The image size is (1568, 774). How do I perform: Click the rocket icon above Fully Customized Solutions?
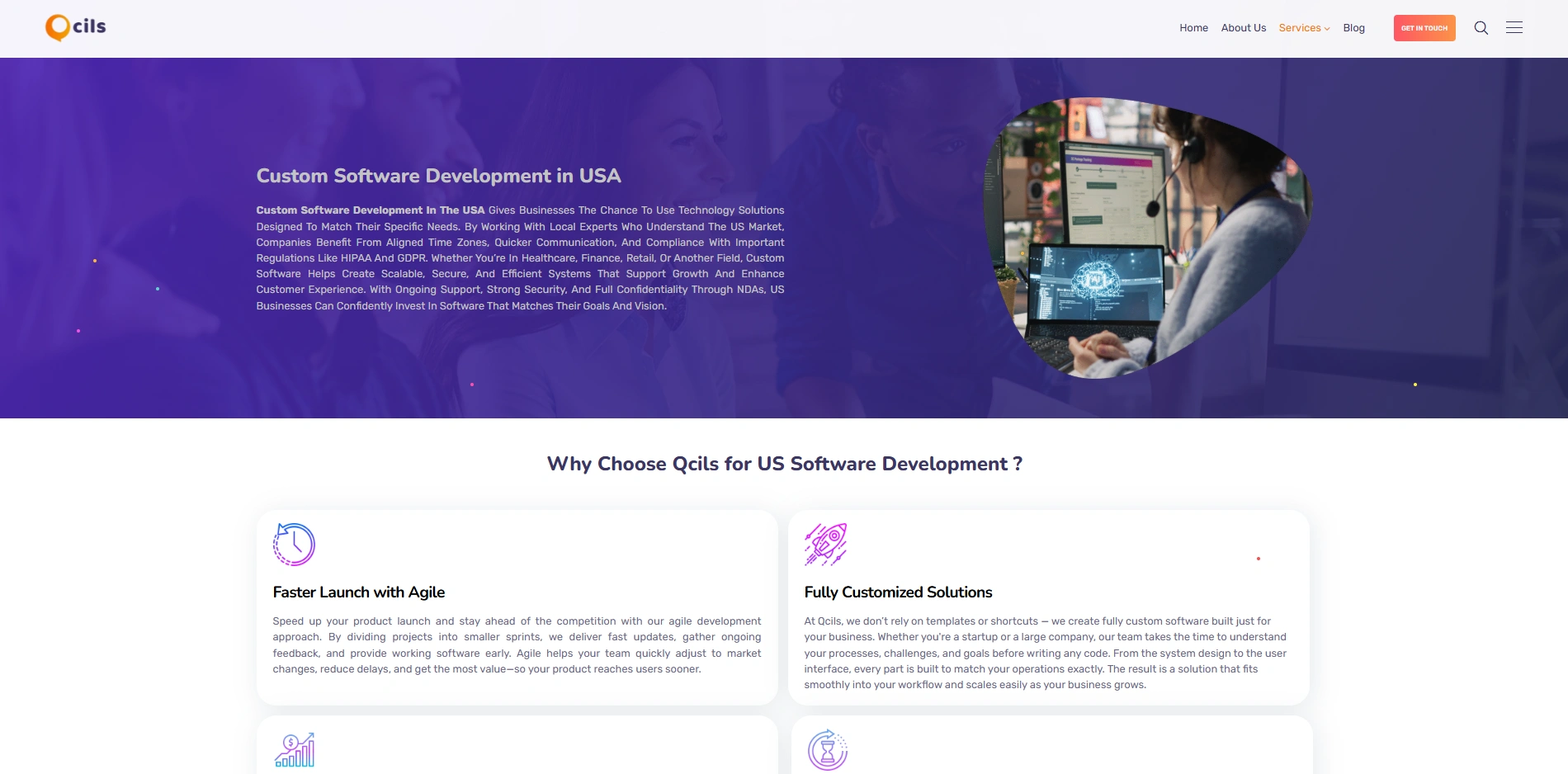[x=826, y=545]
